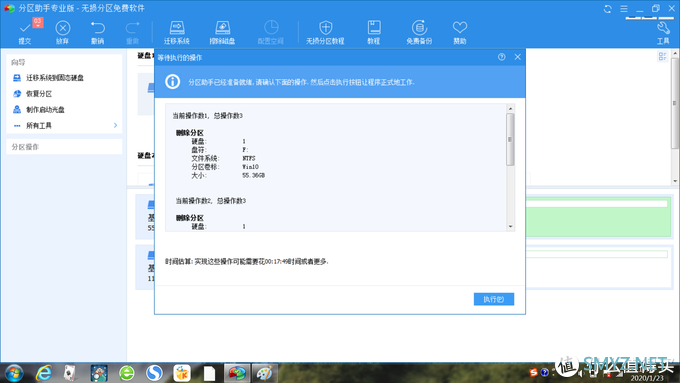This screenshot has width=680, height=383.
Task: Open the 免费备份 (free backup) icon
Action: point(419,27)
